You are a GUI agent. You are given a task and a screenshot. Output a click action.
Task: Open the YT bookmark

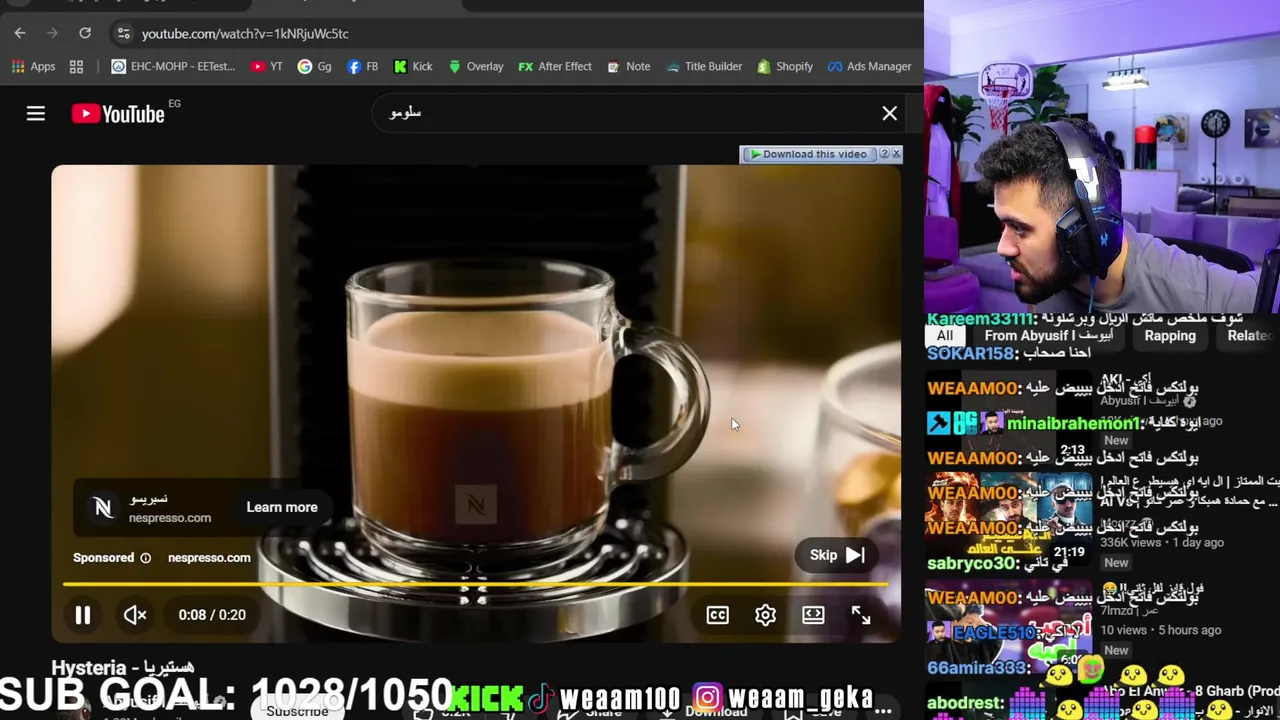(267, 67)
